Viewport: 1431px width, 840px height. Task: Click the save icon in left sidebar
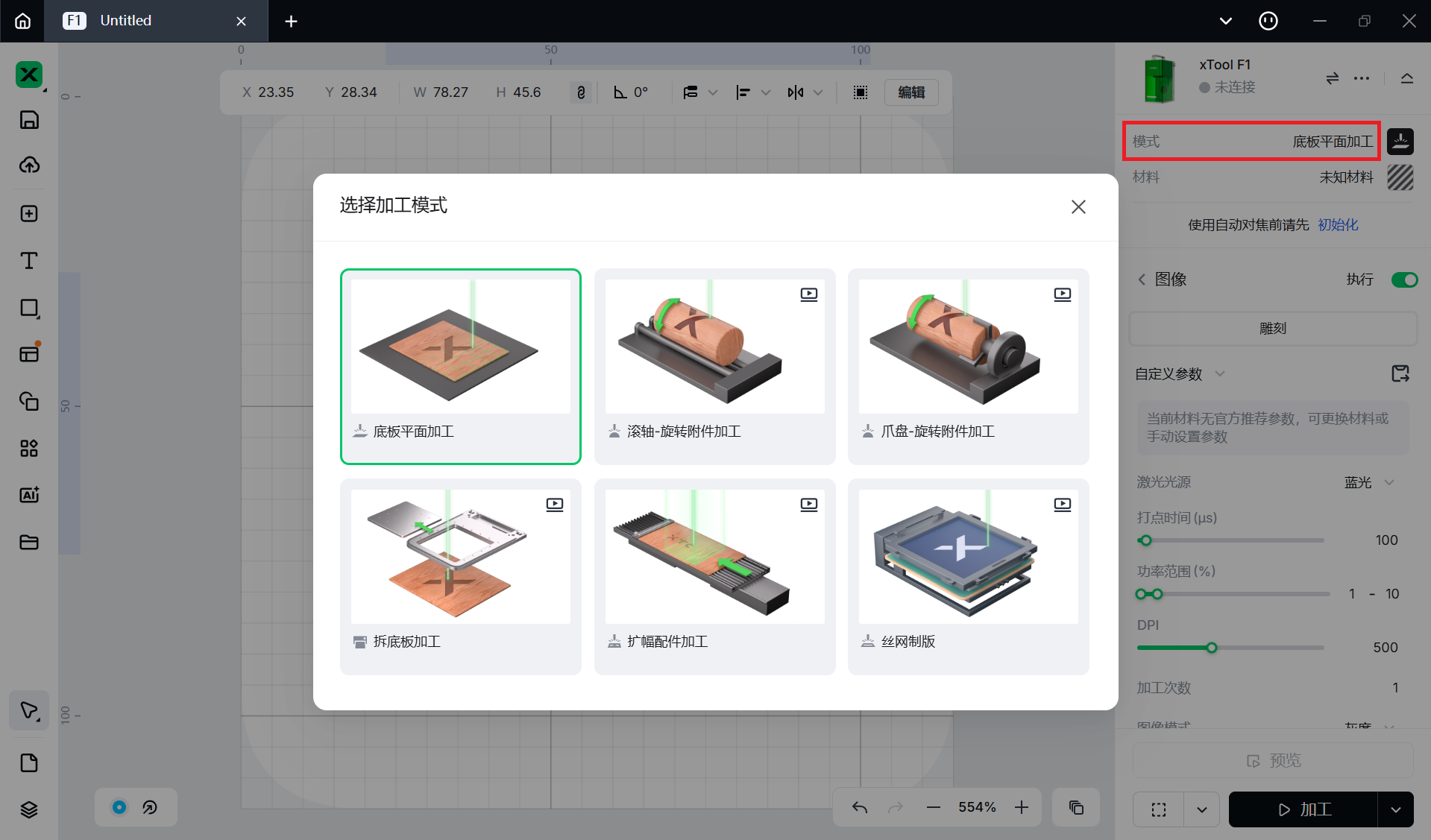(29, 120)
